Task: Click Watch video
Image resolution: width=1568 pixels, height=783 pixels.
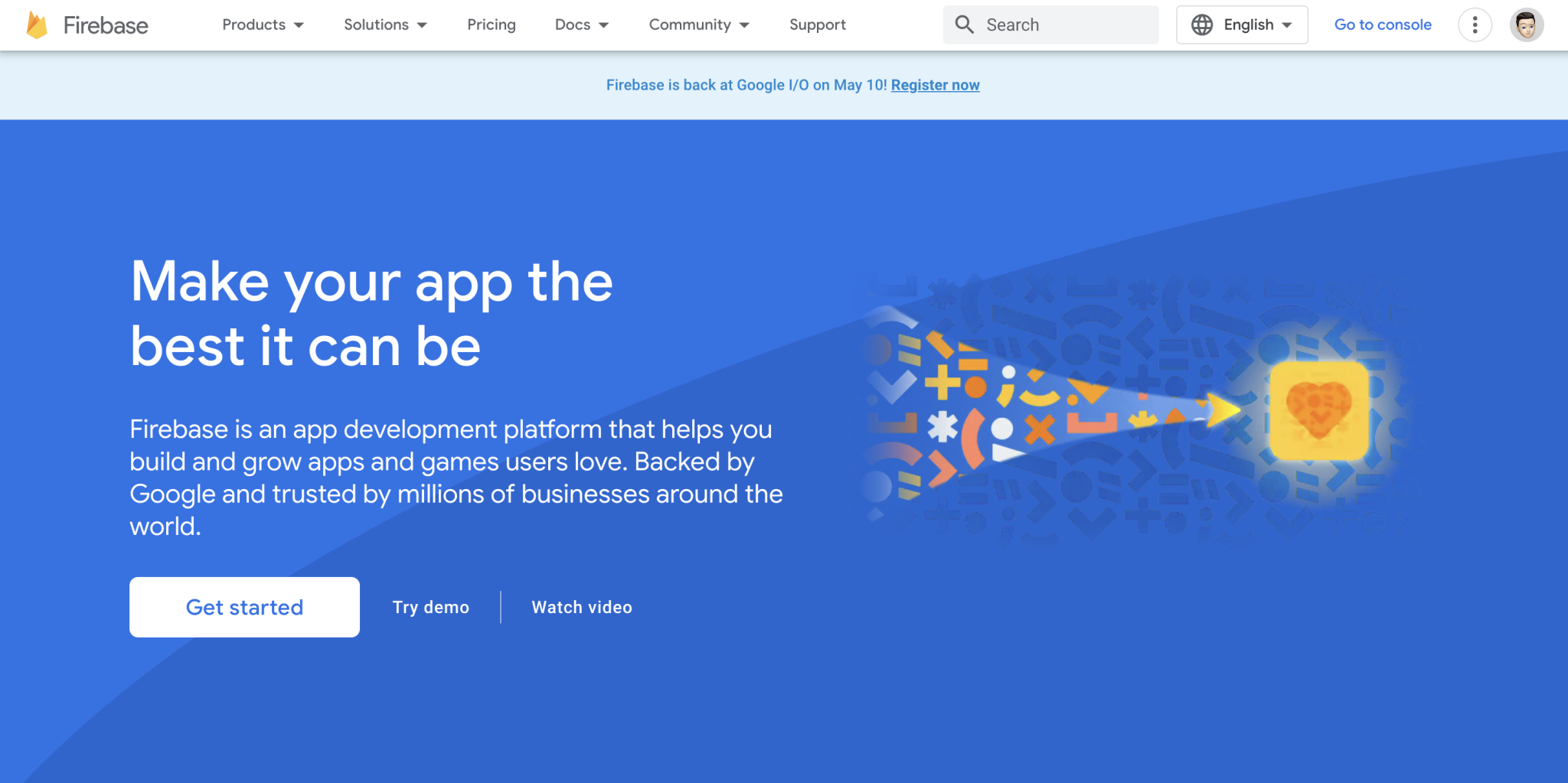Action: (581, 606)
